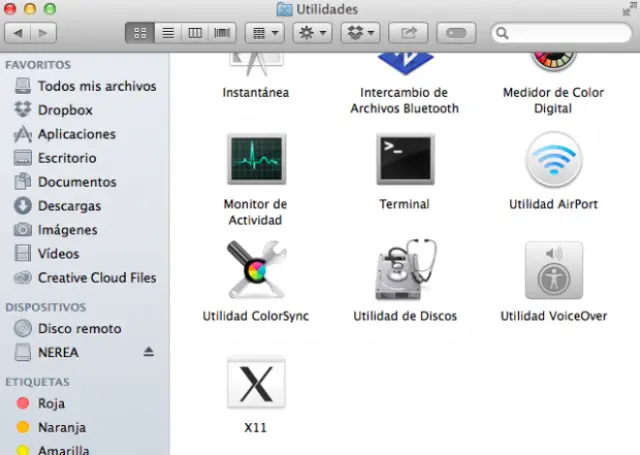Select the Roja red tag
The width and height of the screenshot is (640, 455).
click(x=51, y=404)
